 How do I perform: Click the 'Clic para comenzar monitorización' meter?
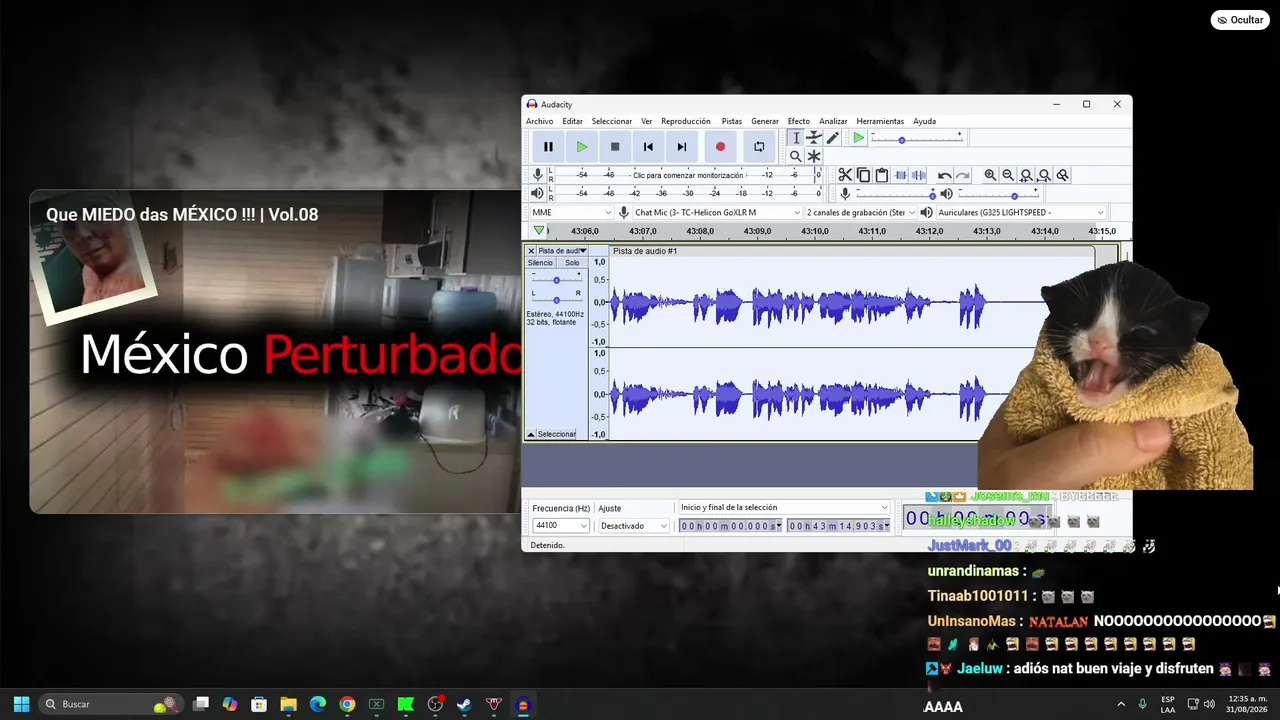click(686, 175)
